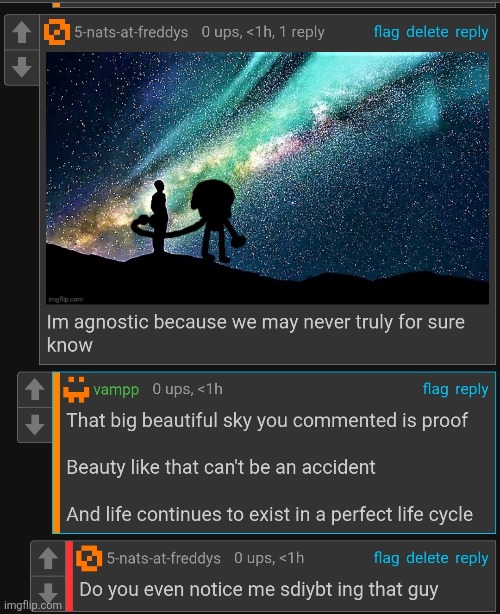
Task: Flag vampp's comment
Action: (x=435, y=389)
